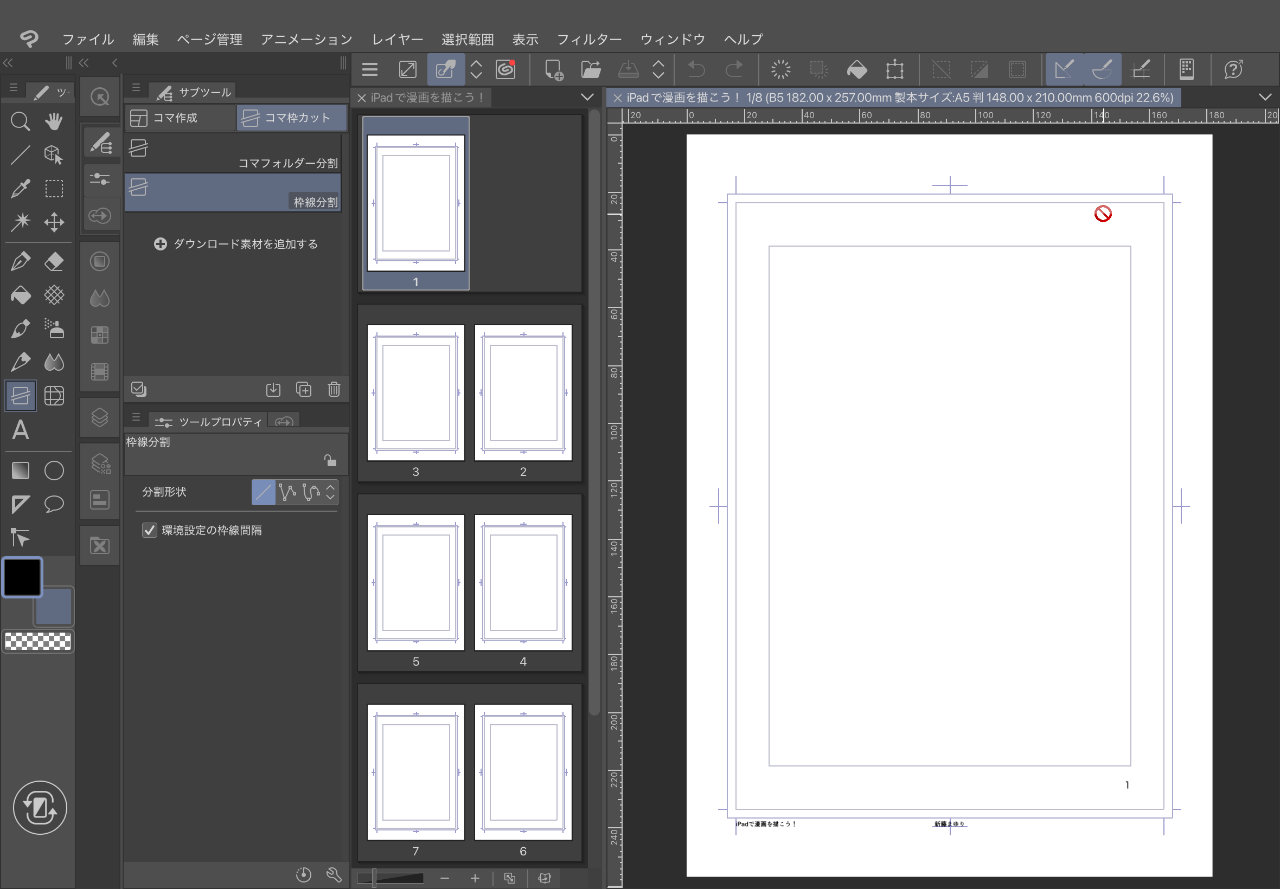
Task: Select straight line division shape option
Action: coord(263,492)
